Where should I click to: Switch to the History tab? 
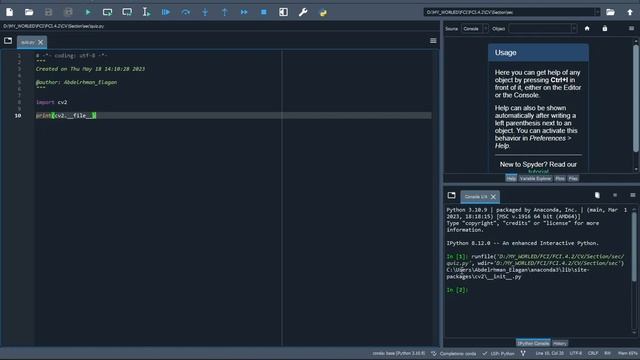560,343
